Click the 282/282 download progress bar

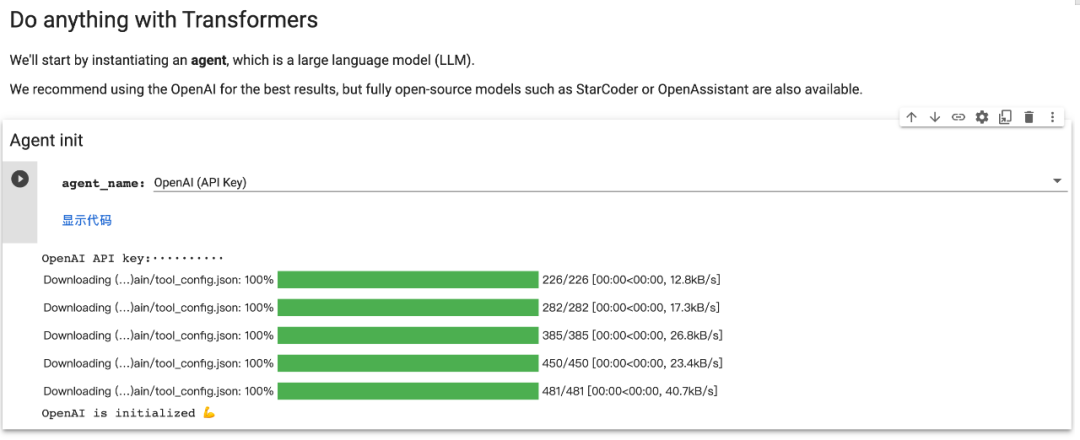pos(408,307)
